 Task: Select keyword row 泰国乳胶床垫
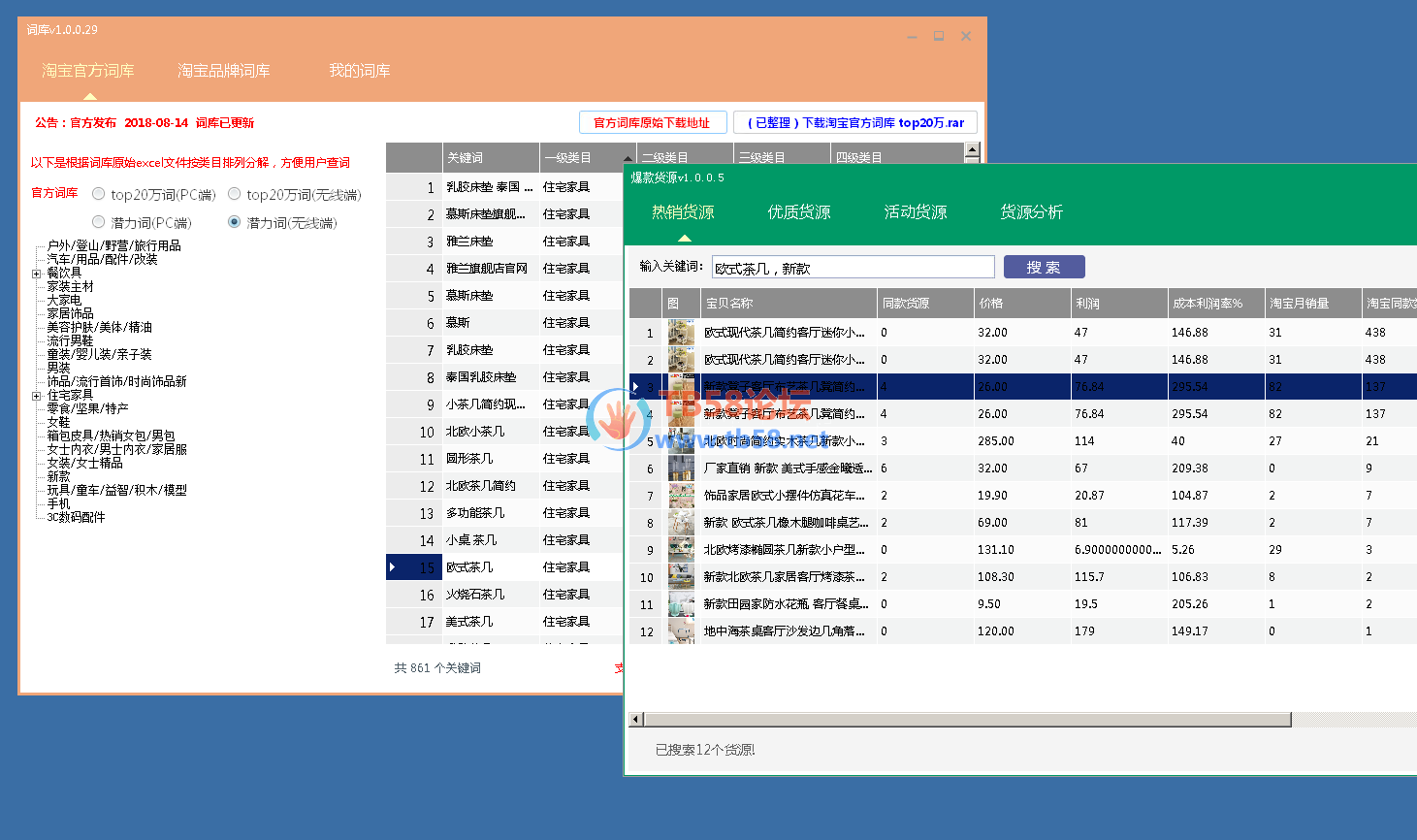pos(504,377)
